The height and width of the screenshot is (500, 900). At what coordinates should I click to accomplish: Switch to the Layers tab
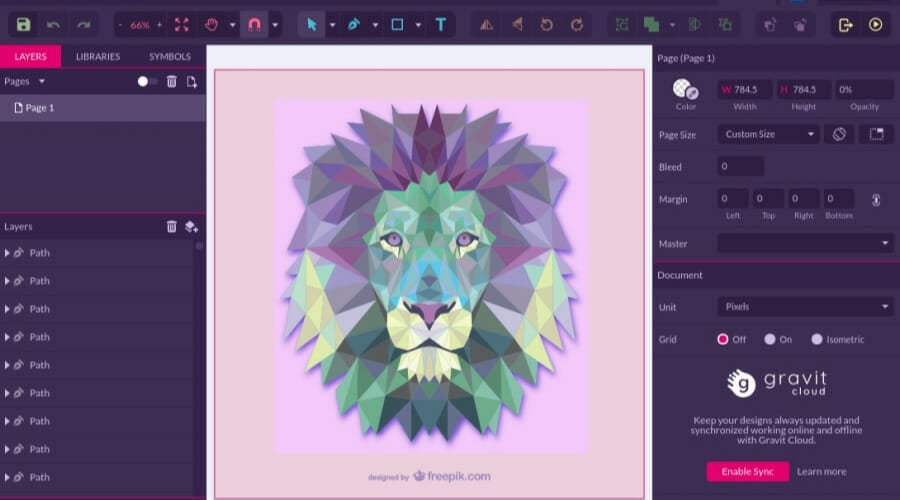click(30, 56)
